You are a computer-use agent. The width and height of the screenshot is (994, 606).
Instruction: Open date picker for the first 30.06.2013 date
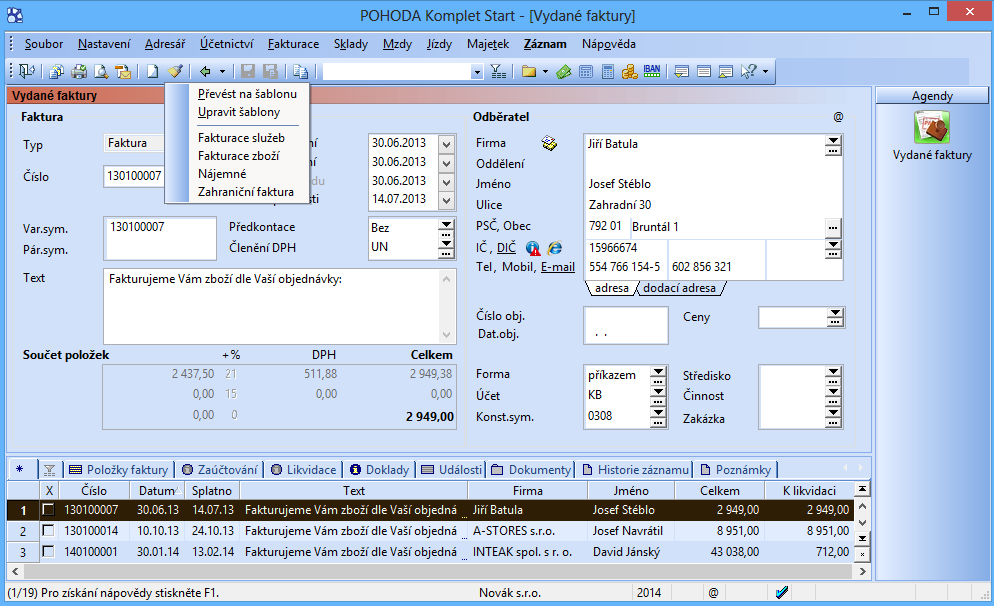(x=446, y=144)
